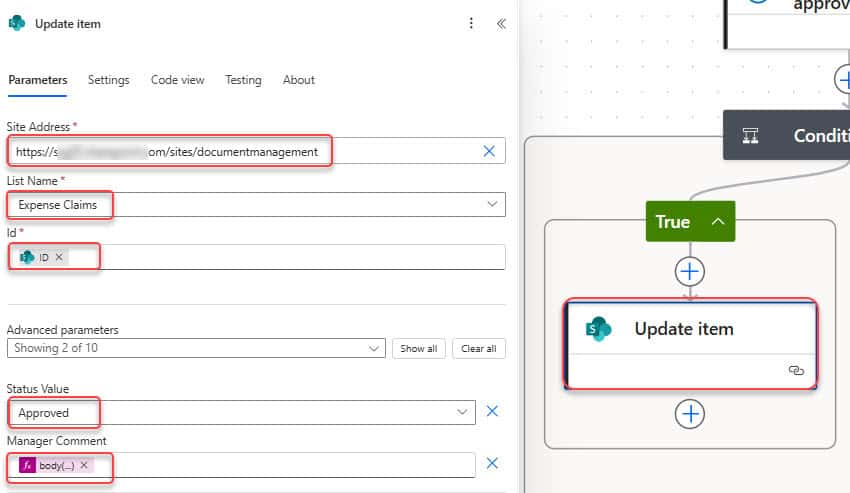
Task: Click the Show all button
Action: [418, 349]
